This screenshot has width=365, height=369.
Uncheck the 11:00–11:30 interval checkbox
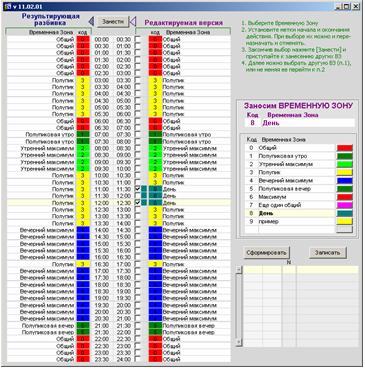[137, 189]
